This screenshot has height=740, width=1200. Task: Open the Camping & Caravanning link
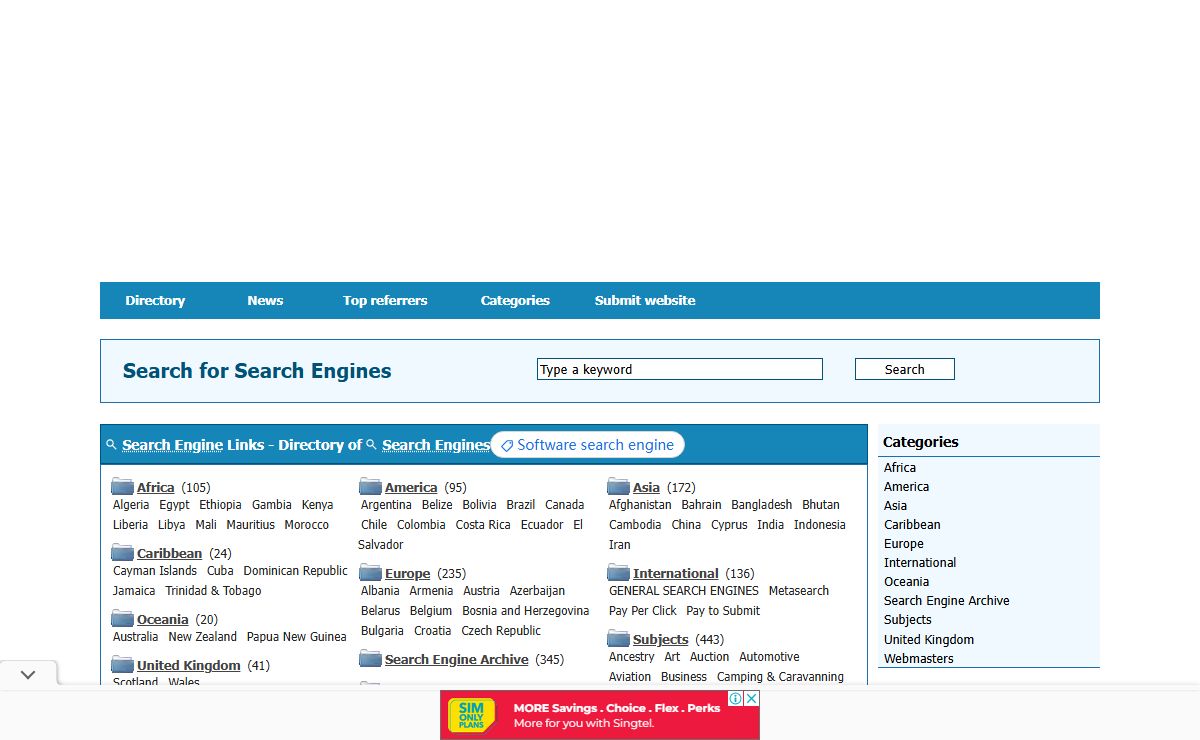(780, 677)
